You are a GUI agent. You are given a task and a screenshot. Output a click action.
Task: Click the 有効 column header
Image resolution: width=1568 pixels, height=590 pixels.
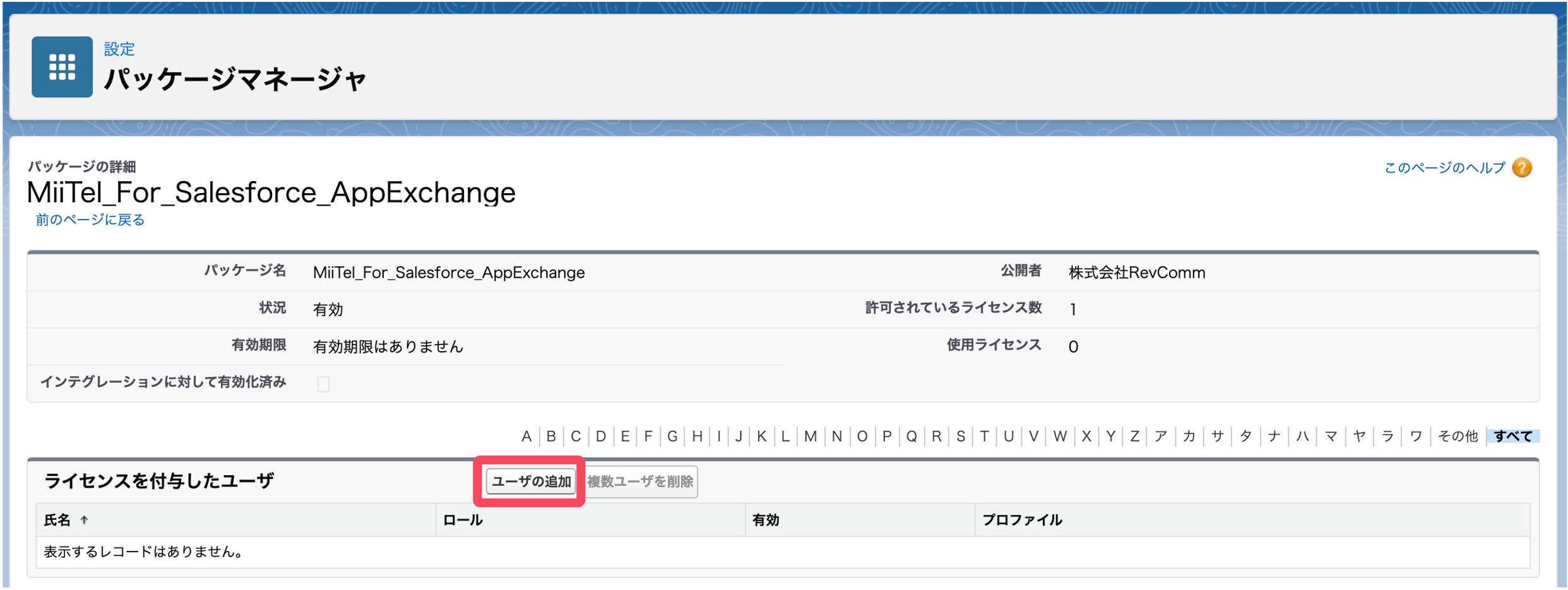766,520
